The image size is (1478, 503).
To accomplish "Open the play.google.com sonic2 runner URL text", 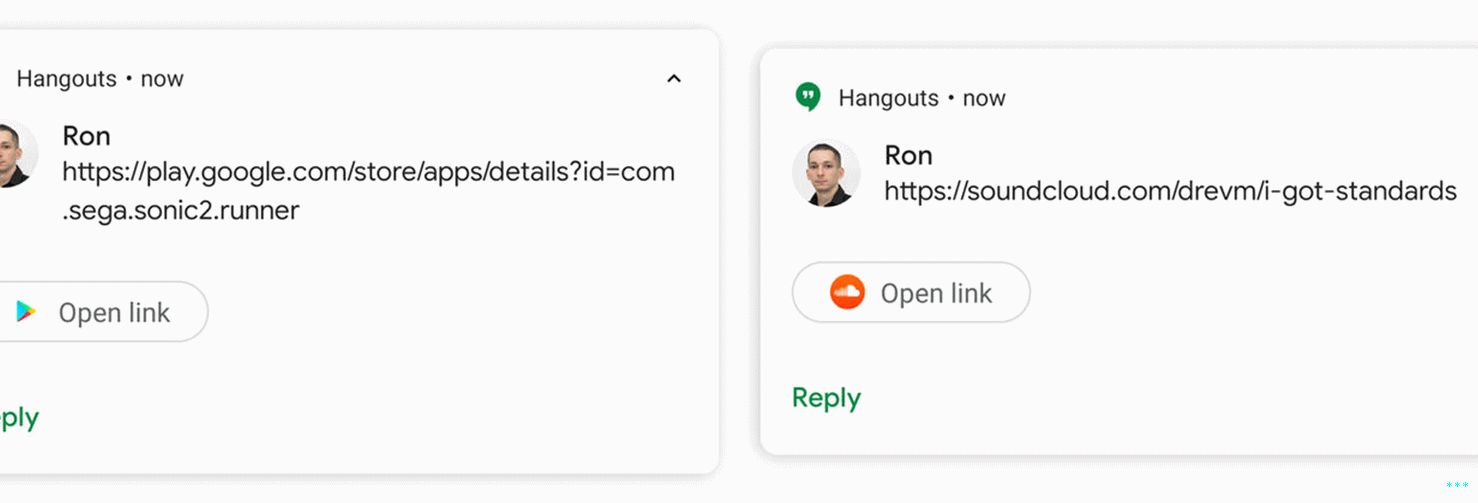I will click(x=368, y=172).
